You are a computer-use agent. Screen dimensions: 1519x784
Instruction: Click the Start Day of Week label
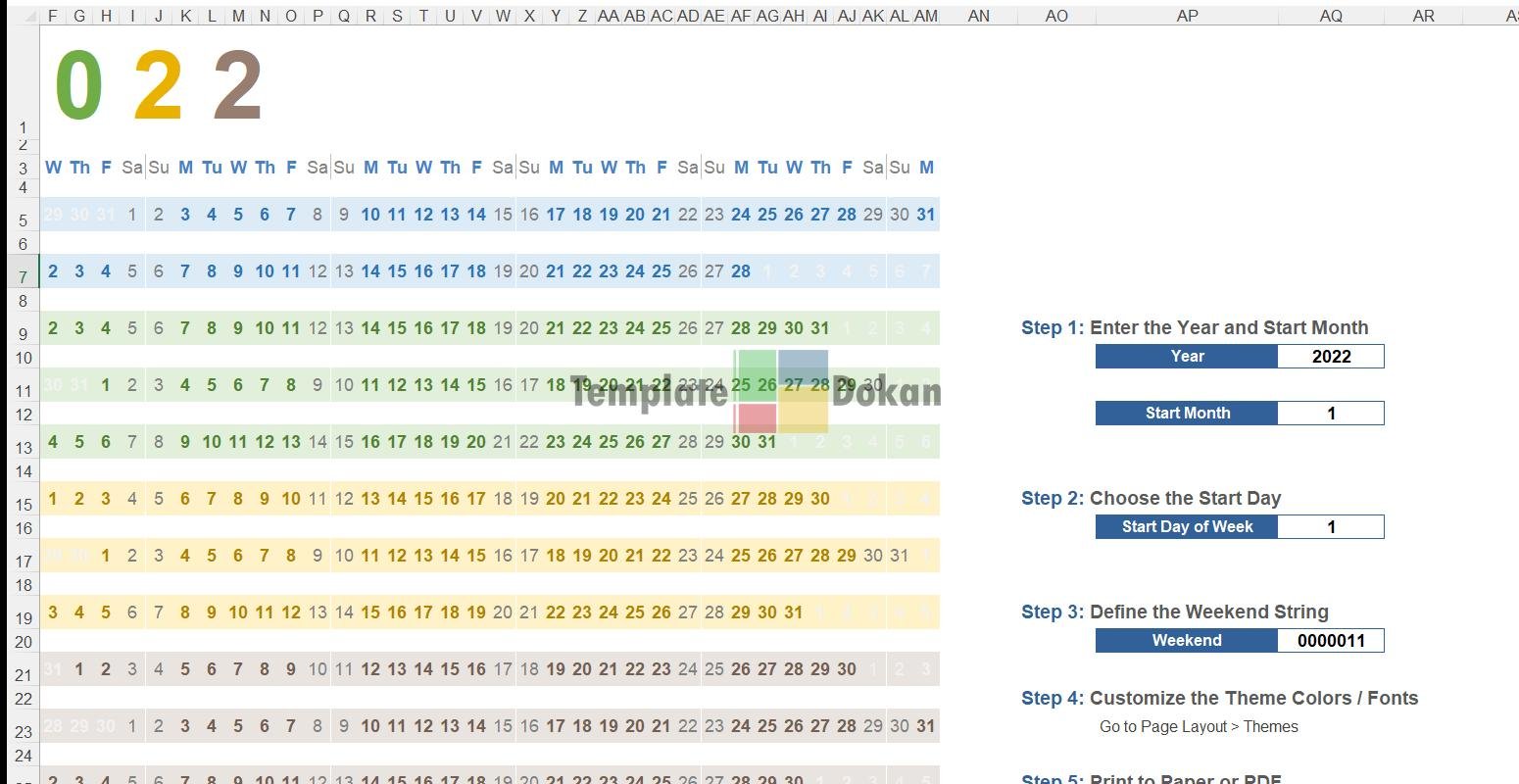pos(1186,527)
